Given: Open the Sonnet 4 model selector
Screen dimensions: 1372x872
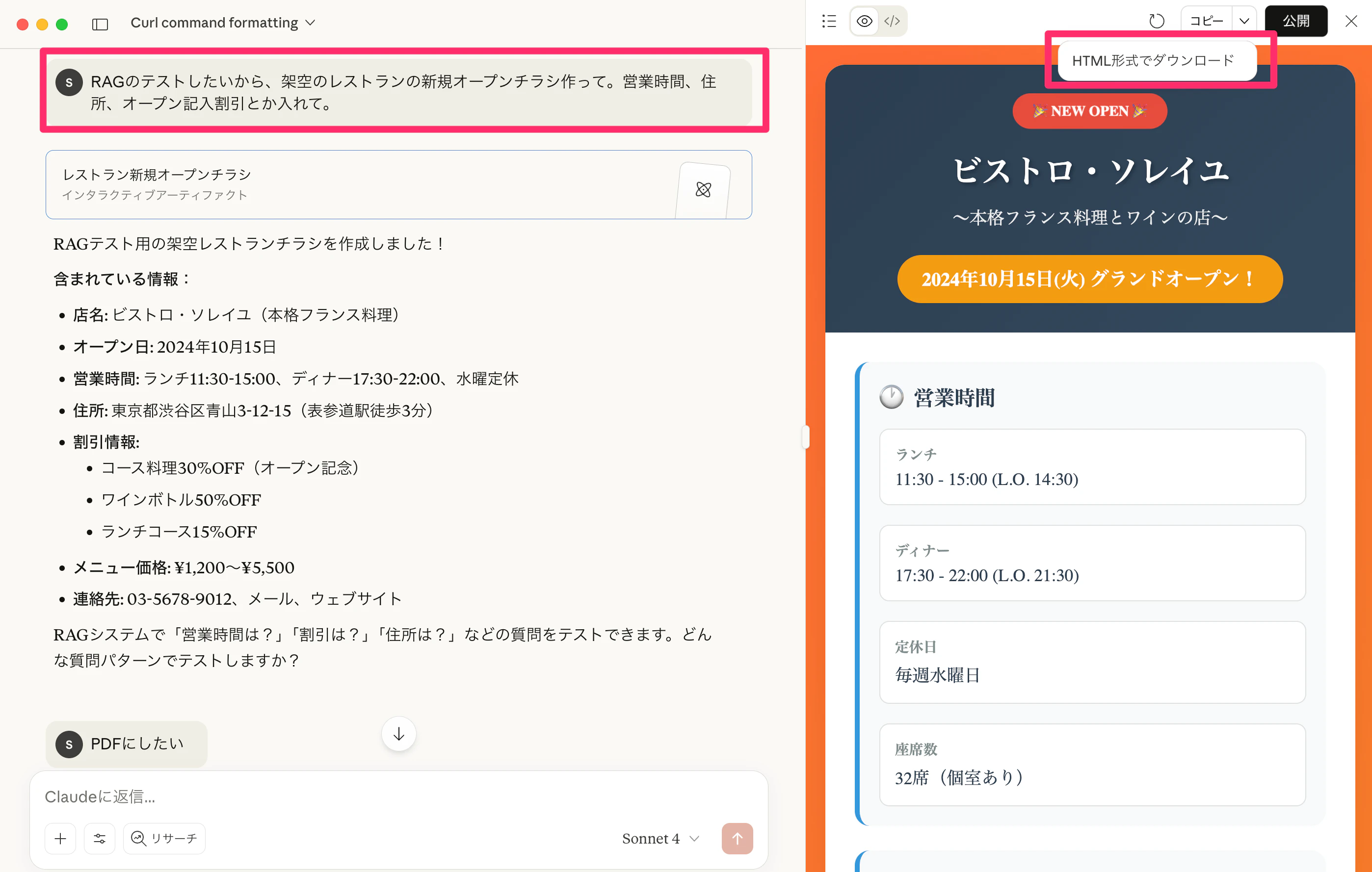Looking at the screenshot, I should [660, 838].
